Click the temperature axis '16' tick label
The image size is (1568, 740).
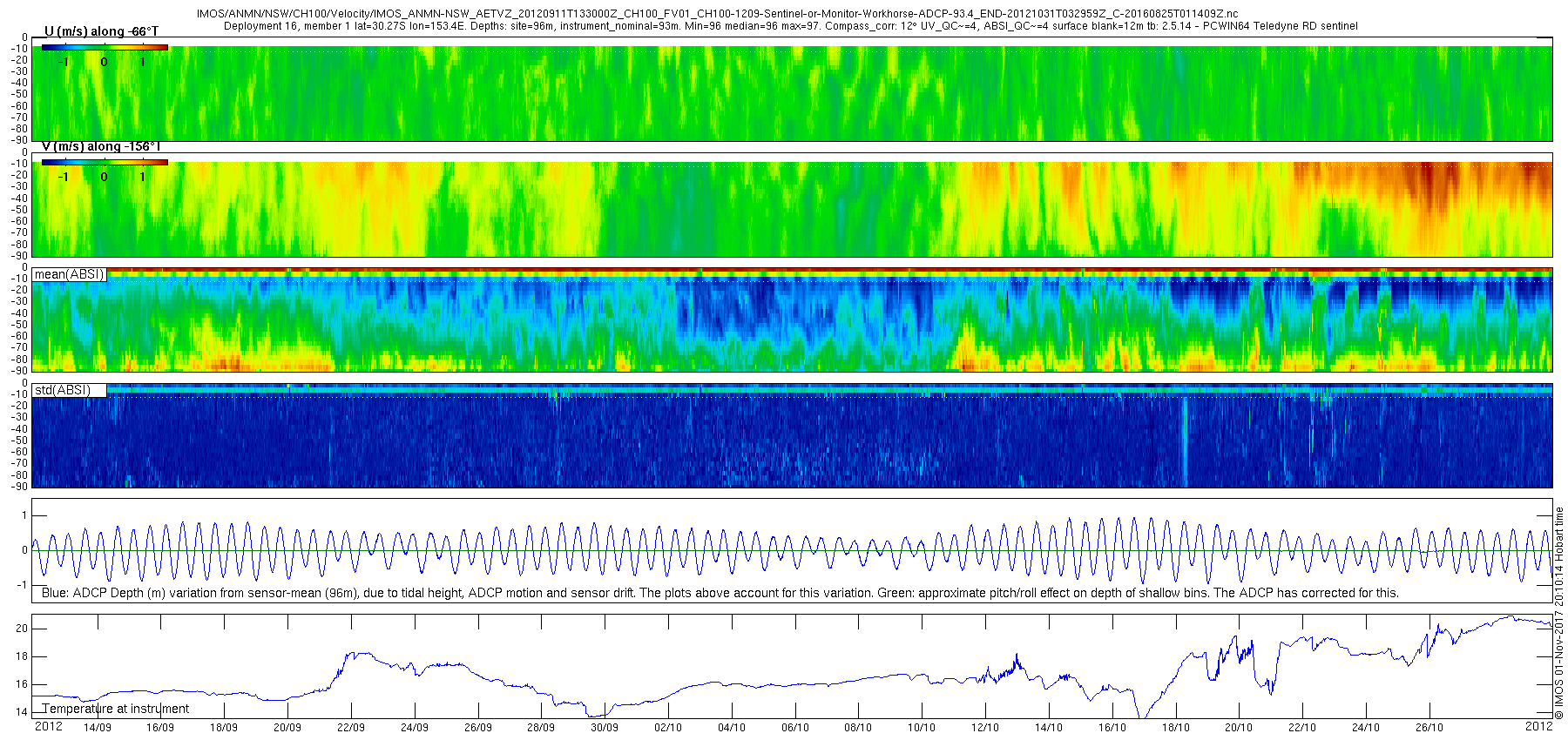click(22, 684)
